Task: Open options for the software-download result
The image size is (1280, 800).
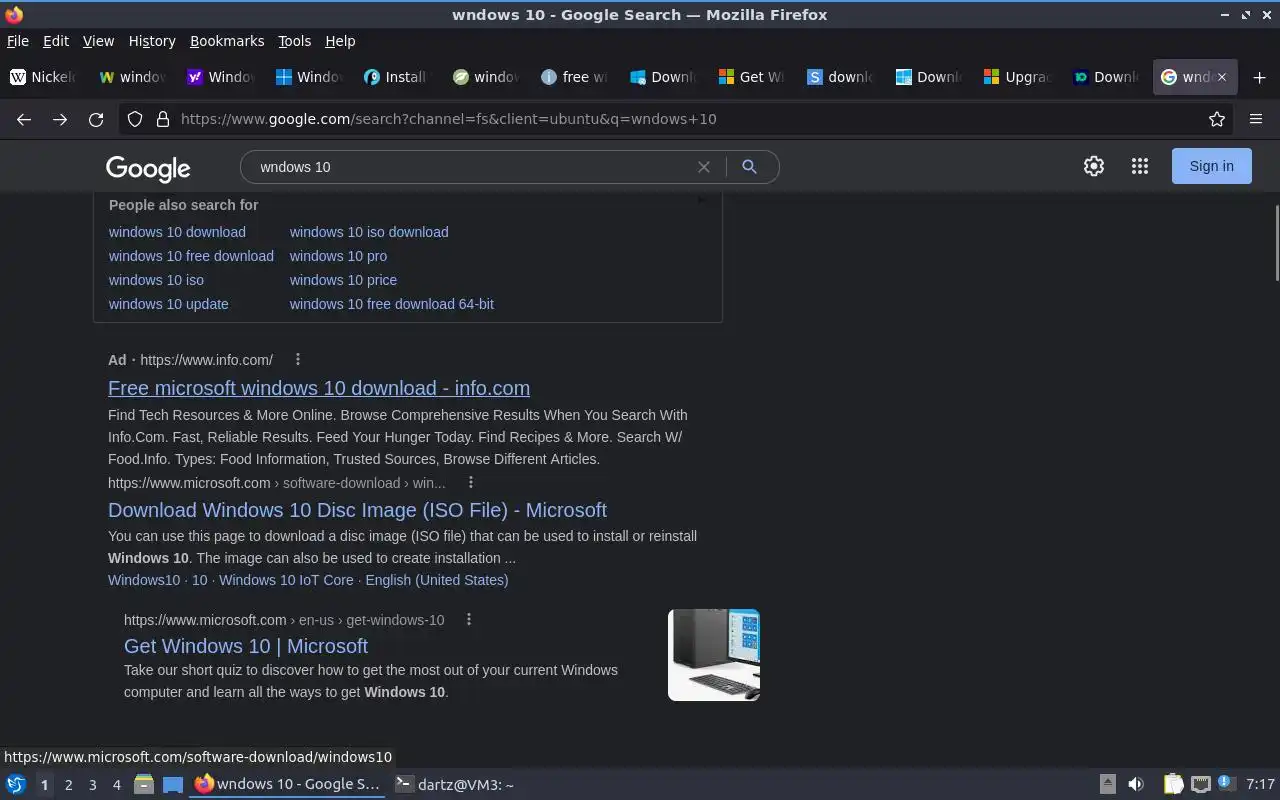Action: (x=470, y=482)
